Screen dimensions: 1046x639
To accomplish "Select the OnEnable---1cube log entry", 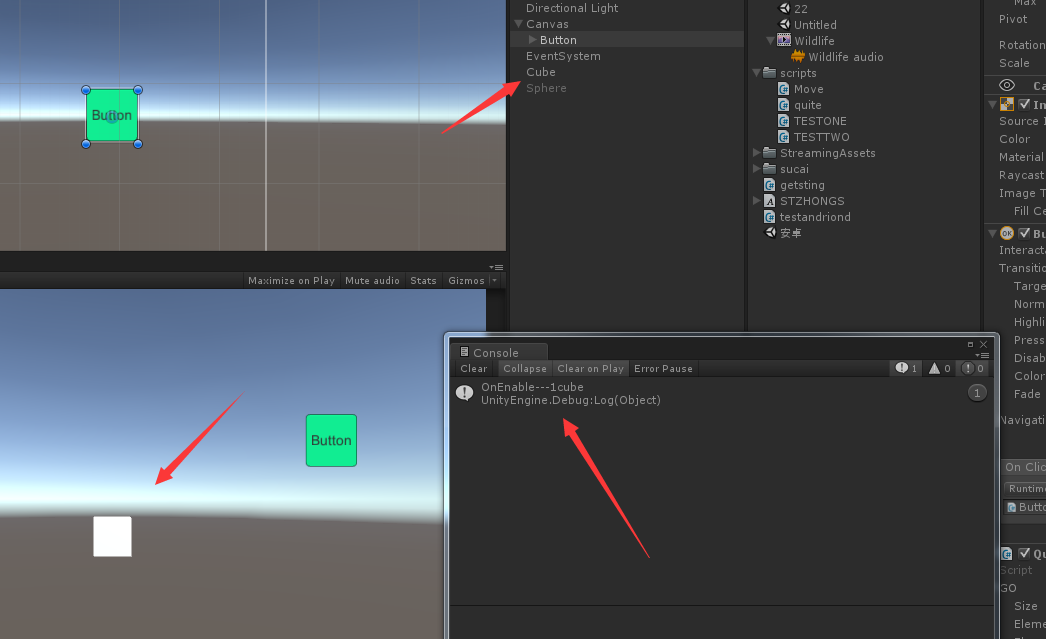I will [722, 394].
